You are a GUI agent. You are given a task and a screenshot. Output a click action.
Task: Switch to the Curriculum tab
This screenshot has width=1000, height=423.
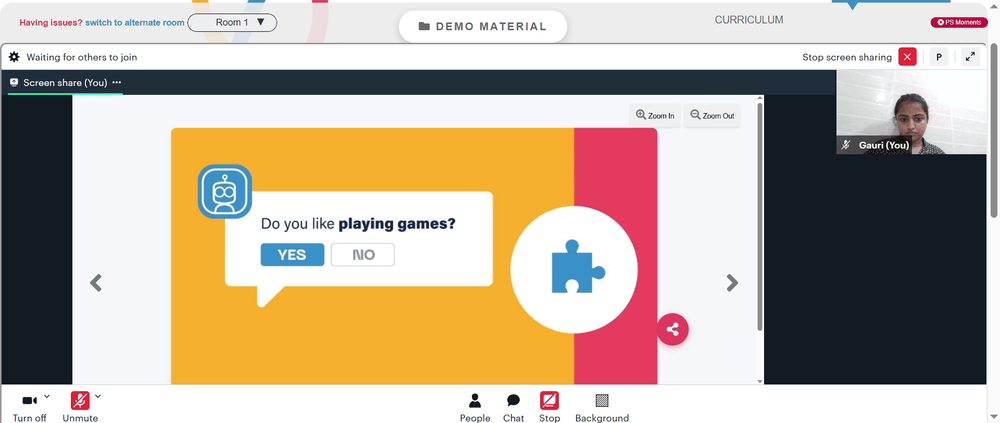coord(749,20)
